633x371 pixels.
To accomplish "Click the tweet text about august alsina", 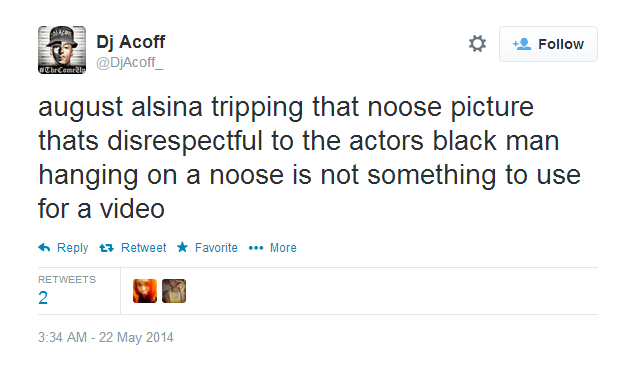I will click(310, 158).
